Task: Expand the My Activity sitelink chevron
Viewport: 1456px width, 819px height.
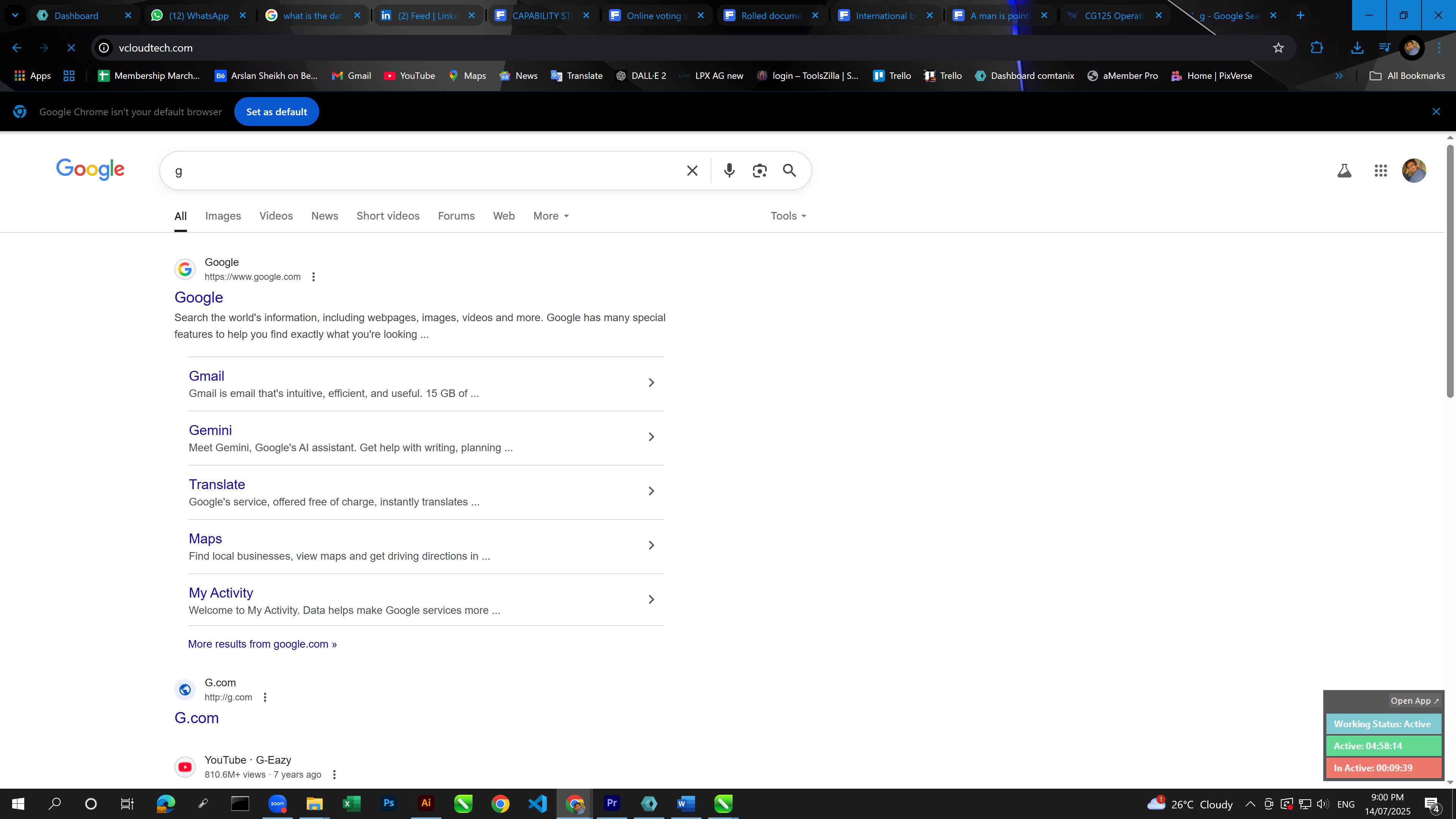Action: click(651, 599)
